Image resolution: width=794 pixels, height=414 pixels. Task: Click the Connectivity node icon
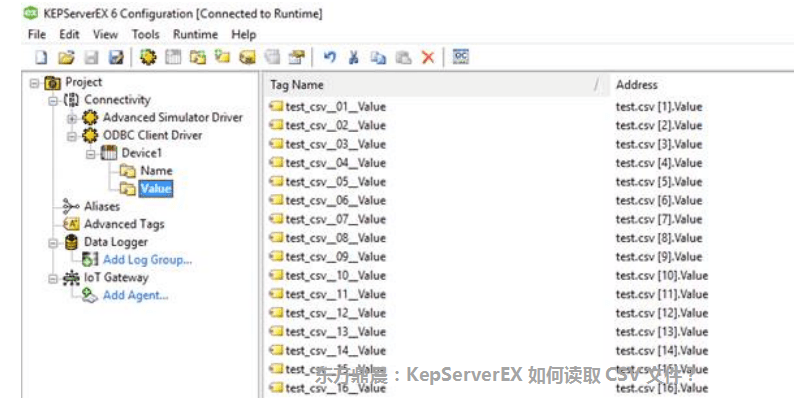point(71,100)
